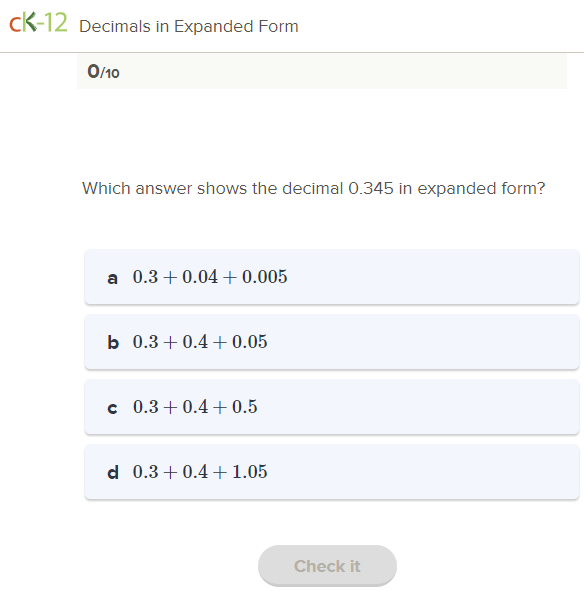Click the 1.05 term in option d
584x592 pixels.
point(250,471)
